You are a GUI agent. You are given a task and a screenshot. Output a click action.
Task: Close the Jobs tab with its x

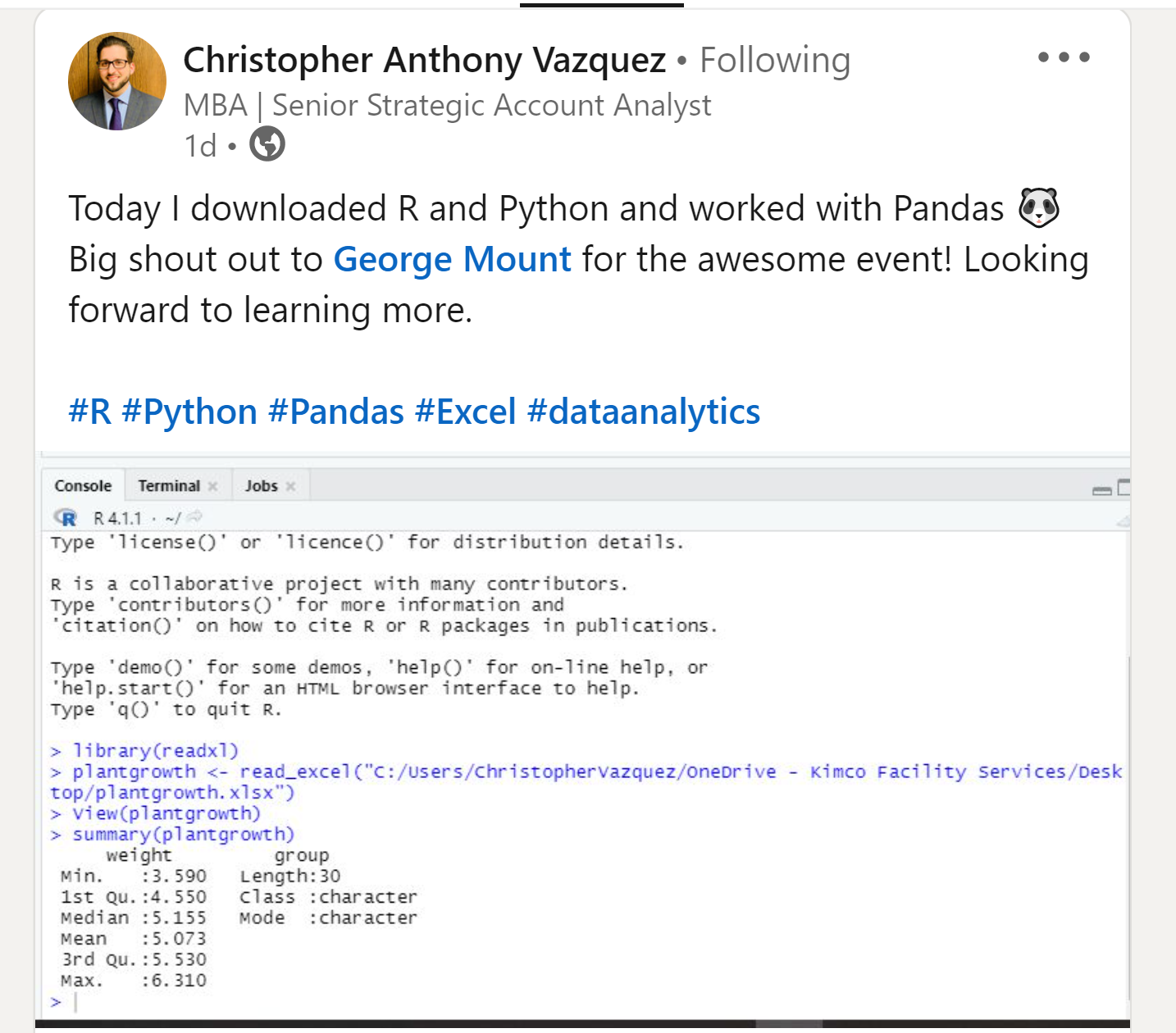click(x=290, y=486)
